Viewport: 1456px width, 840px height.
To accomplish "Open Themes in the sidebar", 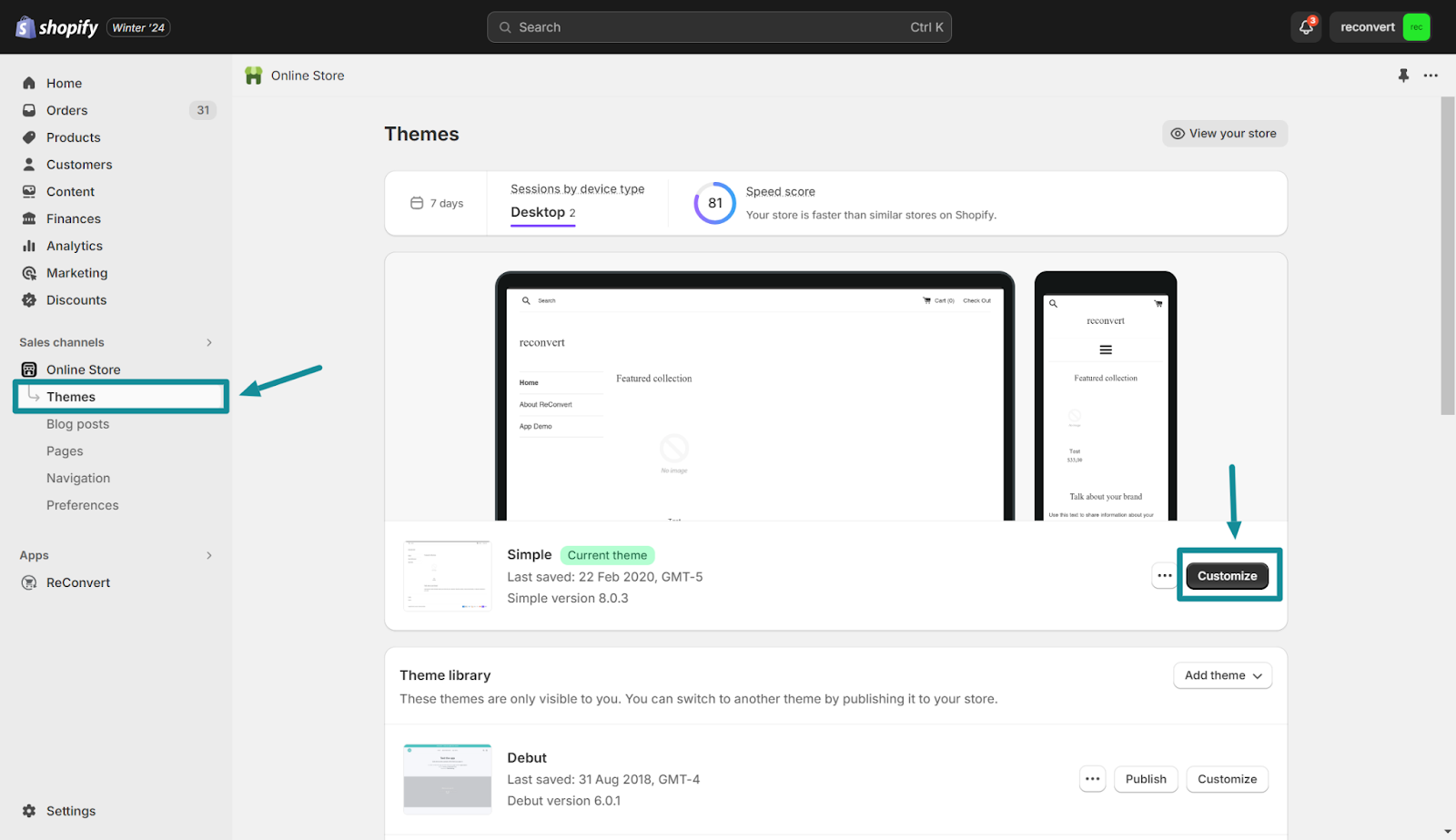I will click(121, 397).
